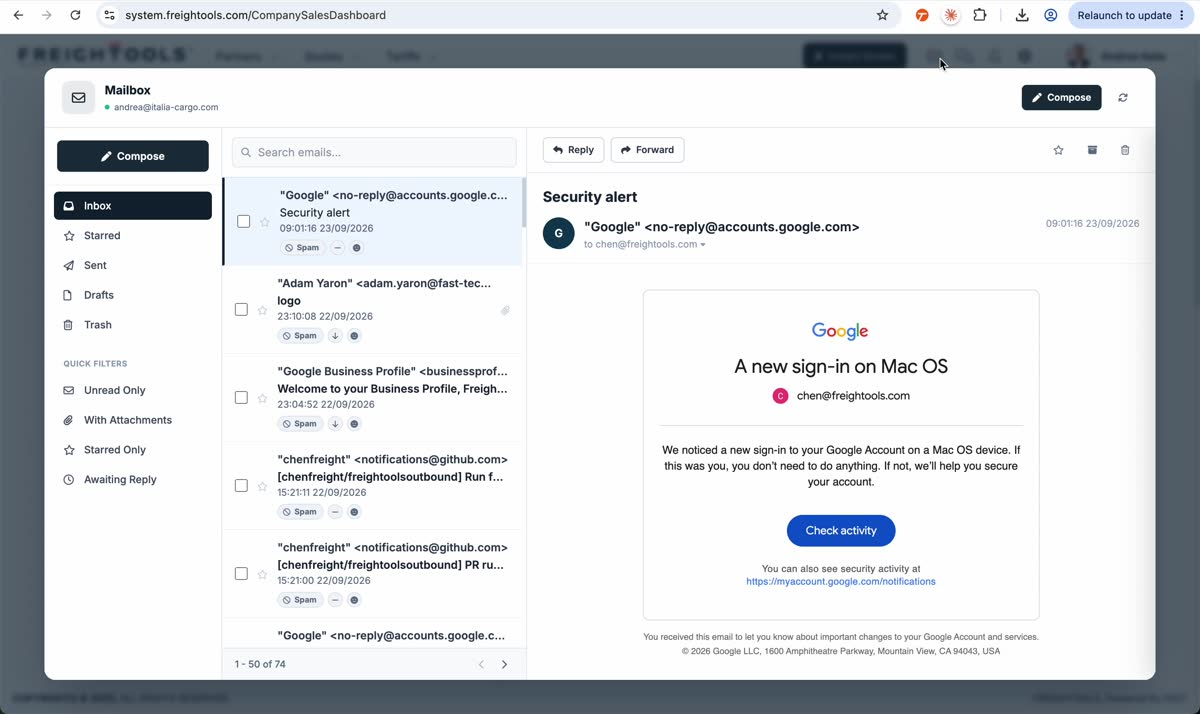Open browser profile icon

click(1051, 15)
